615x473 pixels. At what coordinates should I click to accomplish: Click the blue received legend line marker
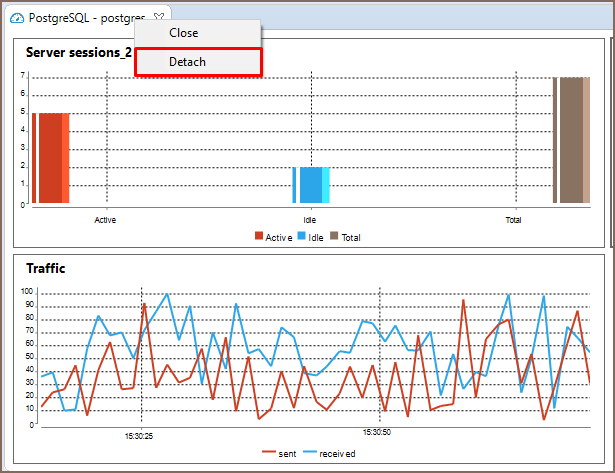(x=309, y=453)
